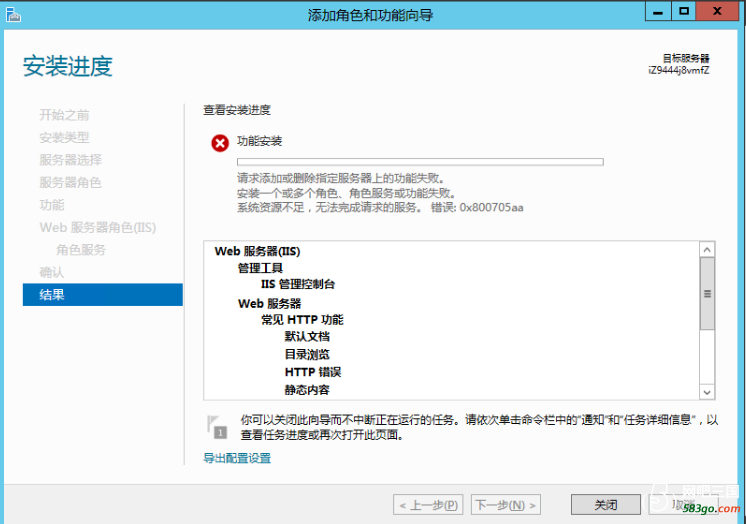Select 常见 HTTP 功能 entry
This screenshot has height=524, width=746.
tap(302, 320)
